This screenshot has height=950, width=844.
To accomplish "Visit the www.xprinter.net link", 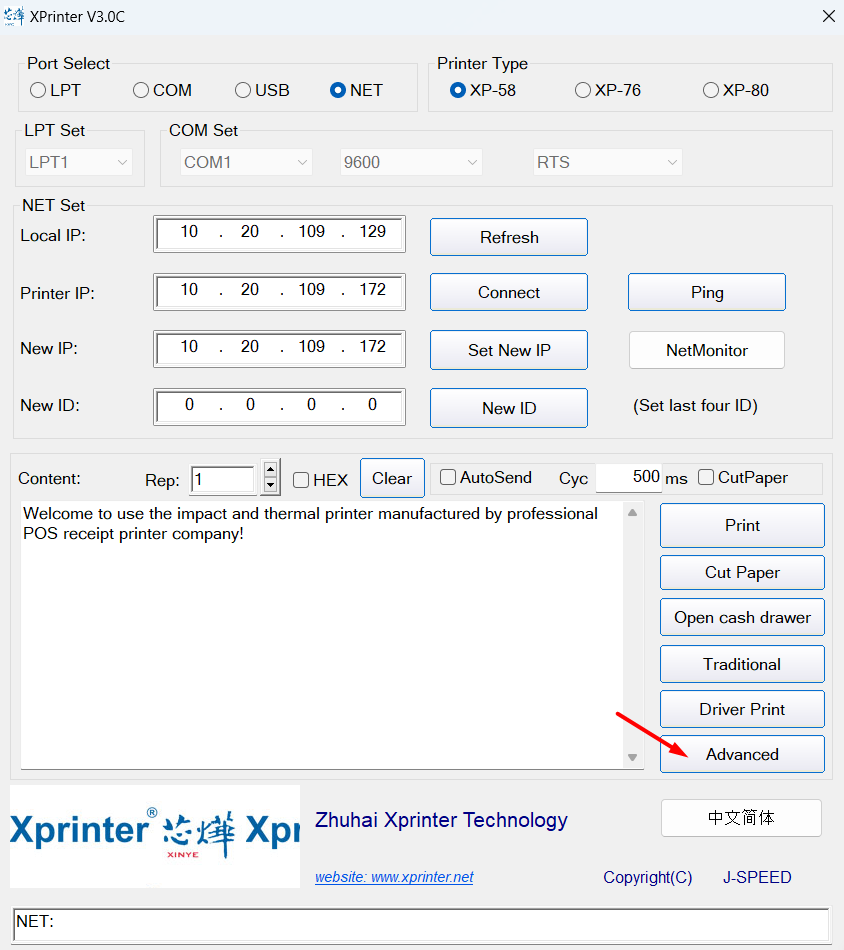I will click(x=394, y=877).
